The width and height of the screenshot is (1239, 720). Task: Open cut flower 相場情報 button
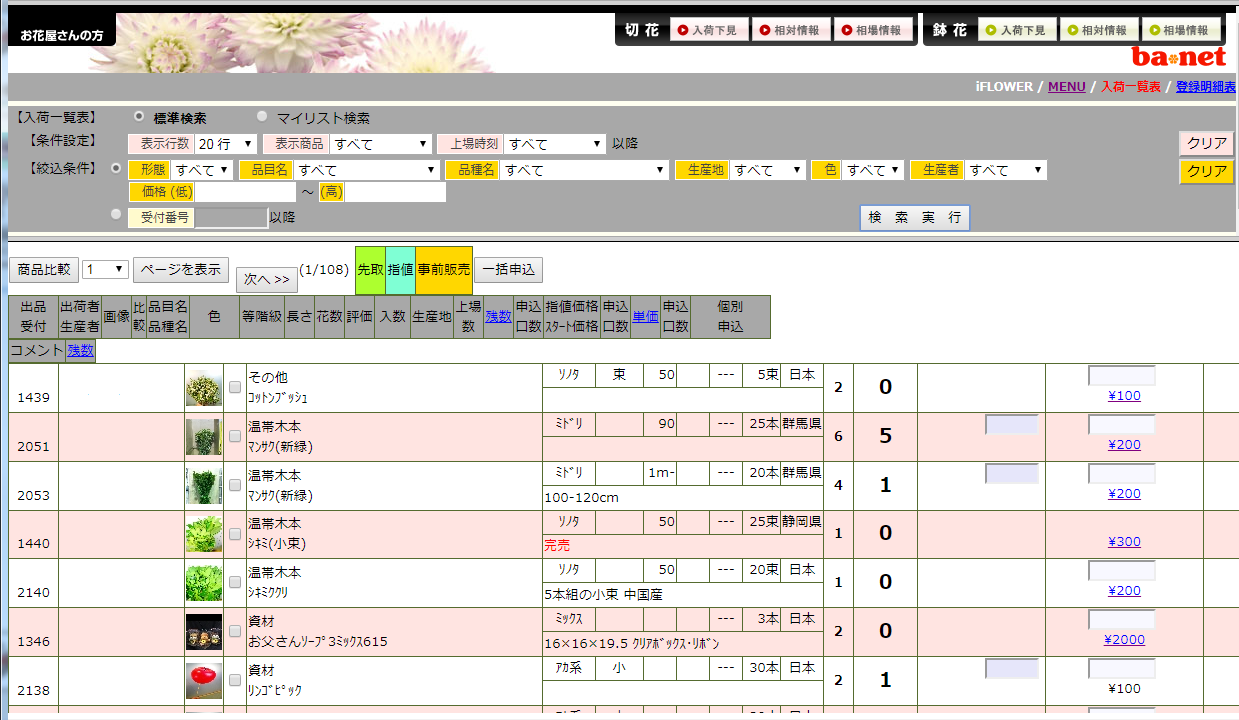pyautogui.click(x=870, y=30)
